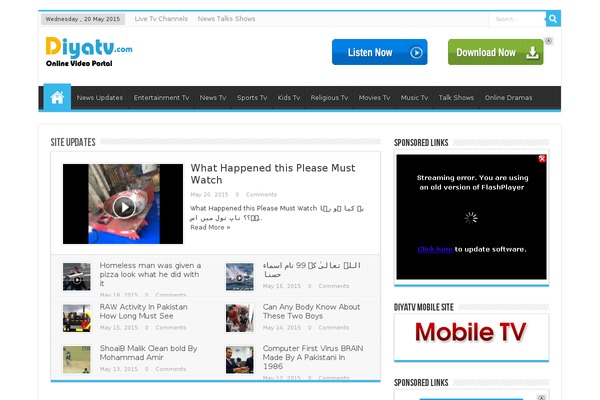
Task: Open the News Updates menu
Action: coord(100,98)
